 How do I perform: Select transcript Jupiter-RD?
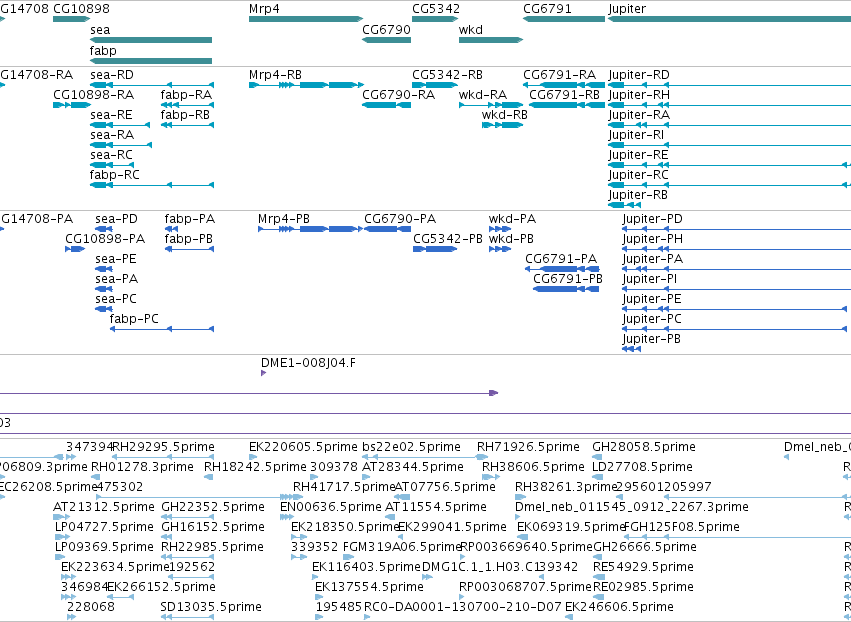point(639,75)
